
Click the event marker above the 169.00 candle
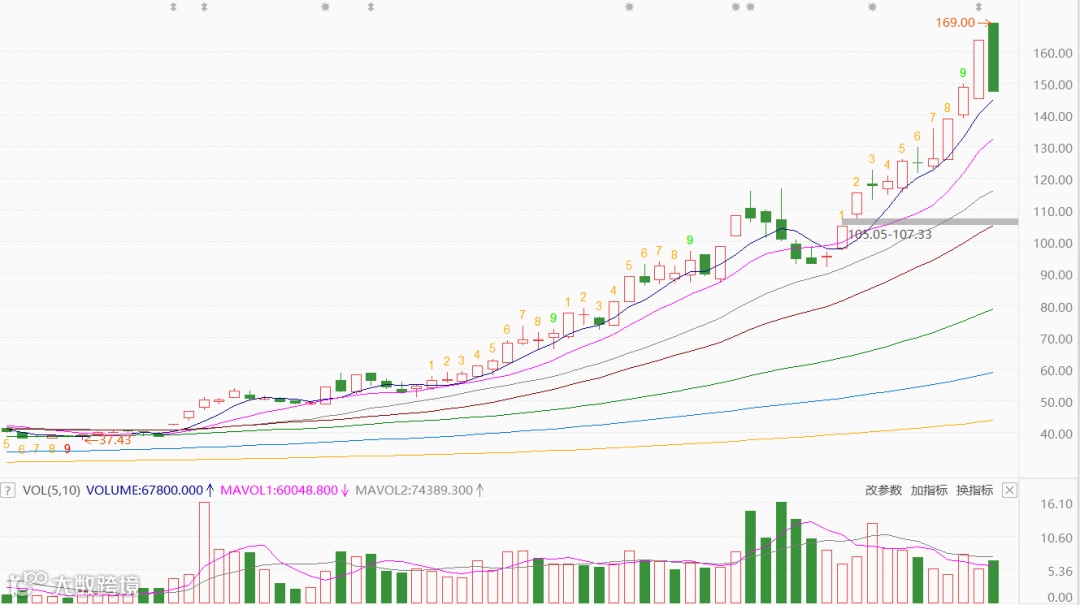coord(979,7)
